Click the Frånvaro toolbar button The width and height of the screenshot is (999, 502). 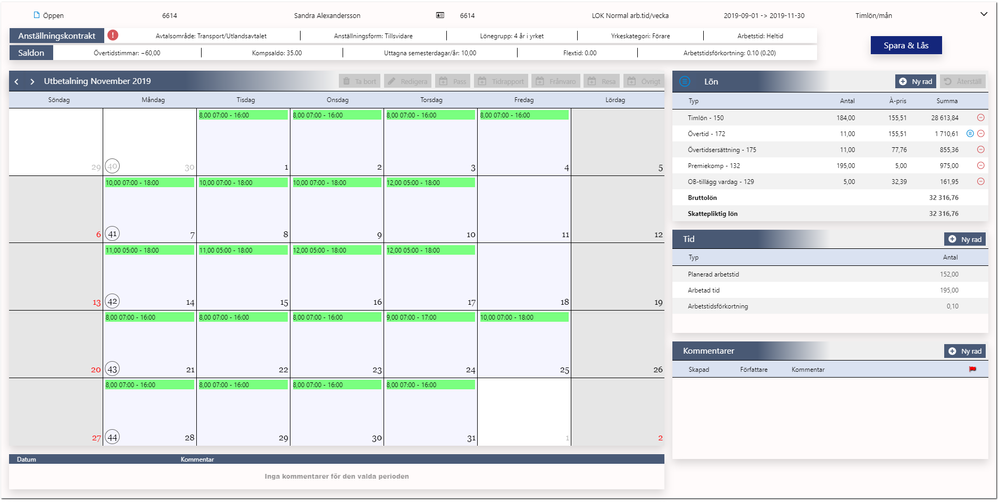tap(556, 82)
